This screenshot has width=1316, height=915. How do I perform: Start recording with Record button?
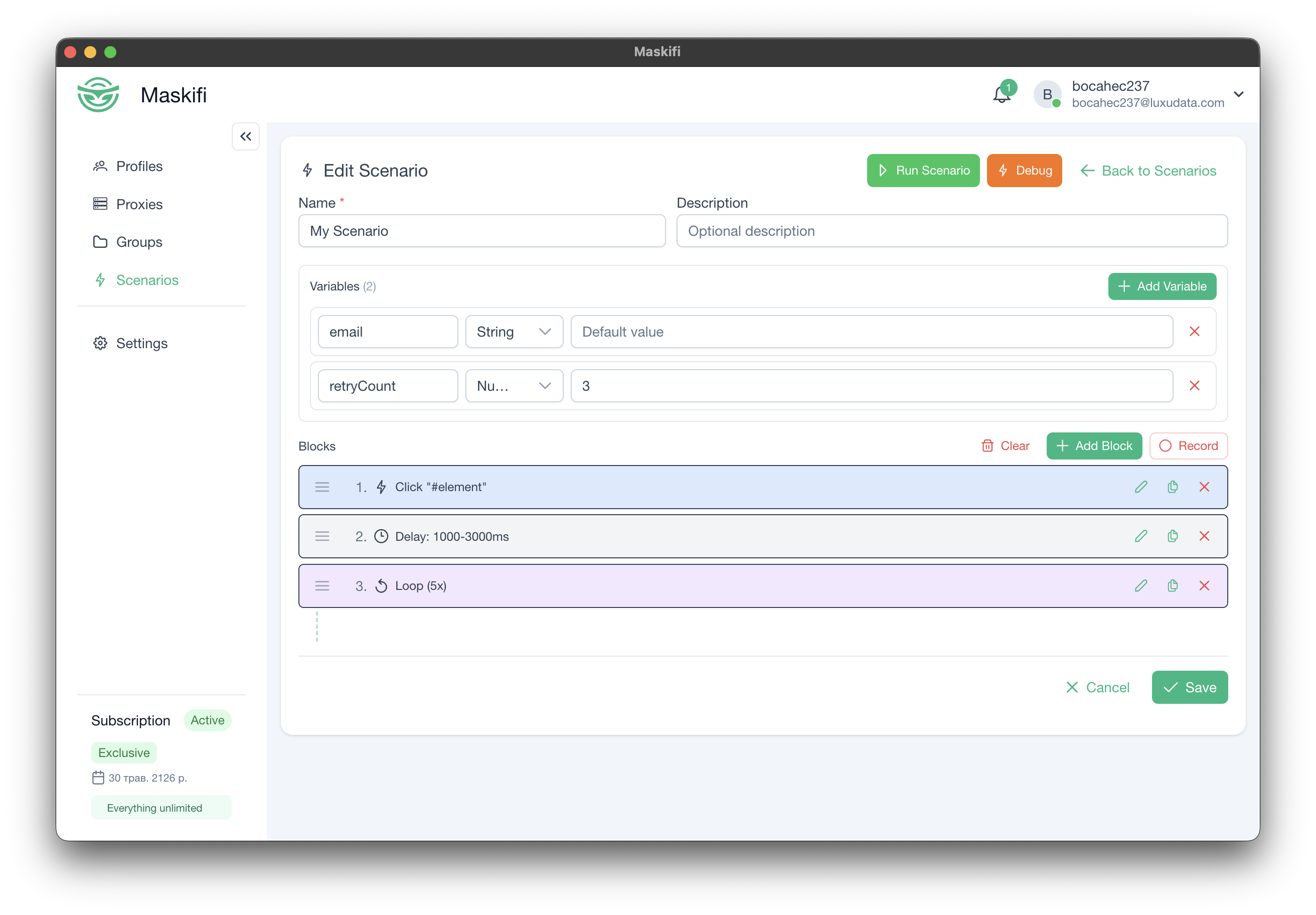click(x=1188, y=445)
